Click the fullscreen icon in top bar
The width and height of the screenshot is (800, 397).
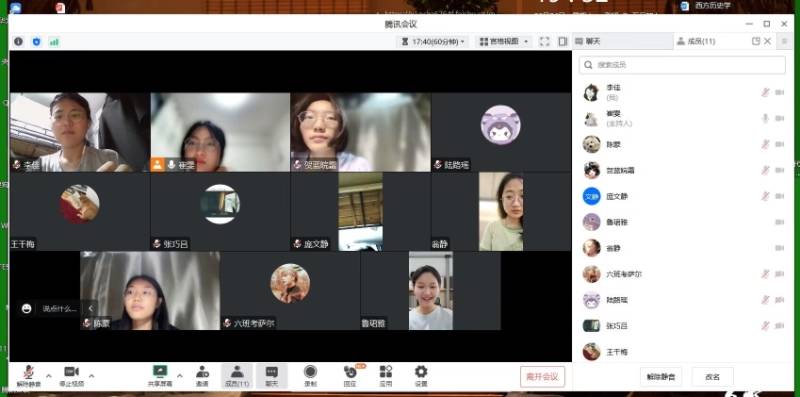(x=544, y=42)
